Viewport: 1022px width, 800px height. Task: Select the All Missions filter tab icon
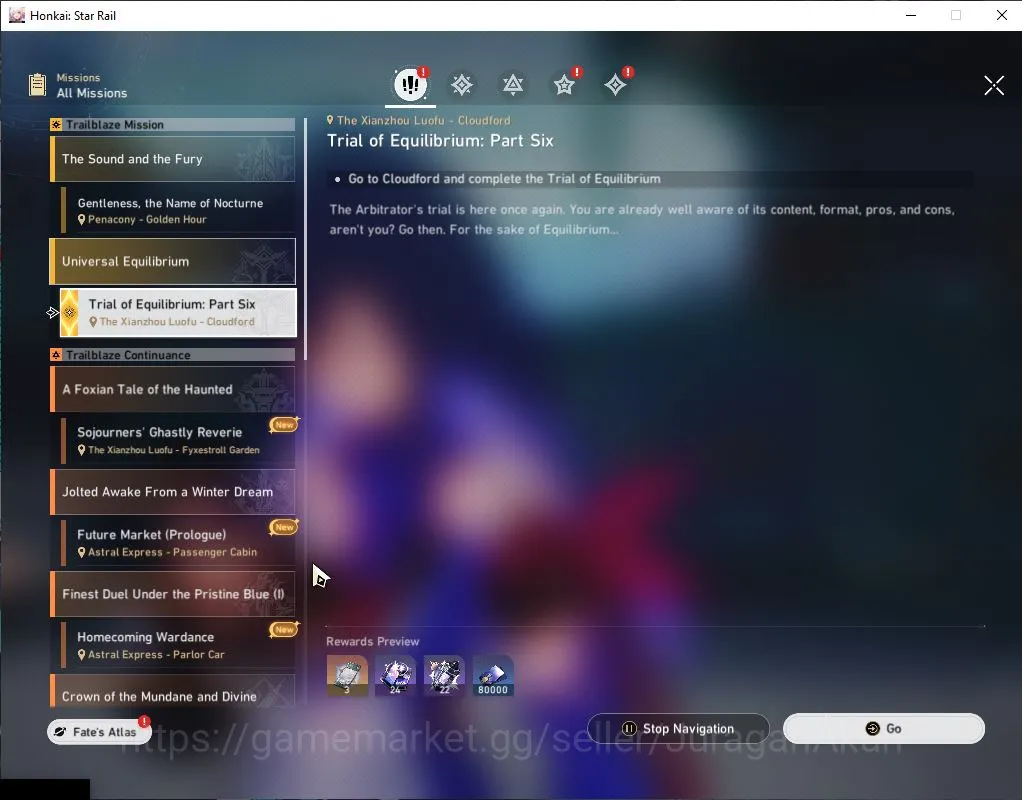click(410, 84)
